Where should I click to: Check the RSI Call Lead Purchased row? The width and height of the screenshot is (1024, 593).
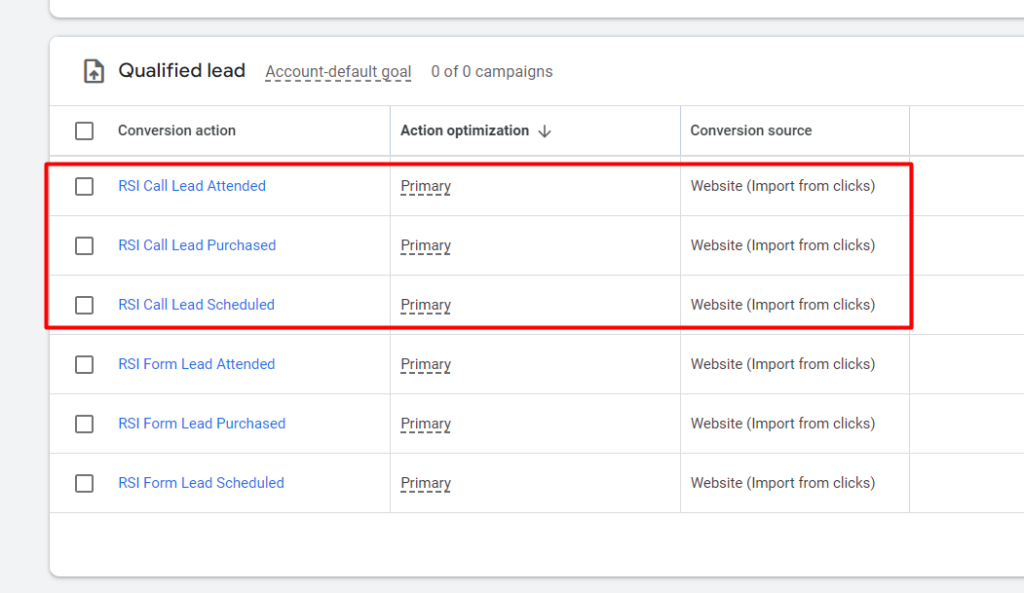point(84,246)
